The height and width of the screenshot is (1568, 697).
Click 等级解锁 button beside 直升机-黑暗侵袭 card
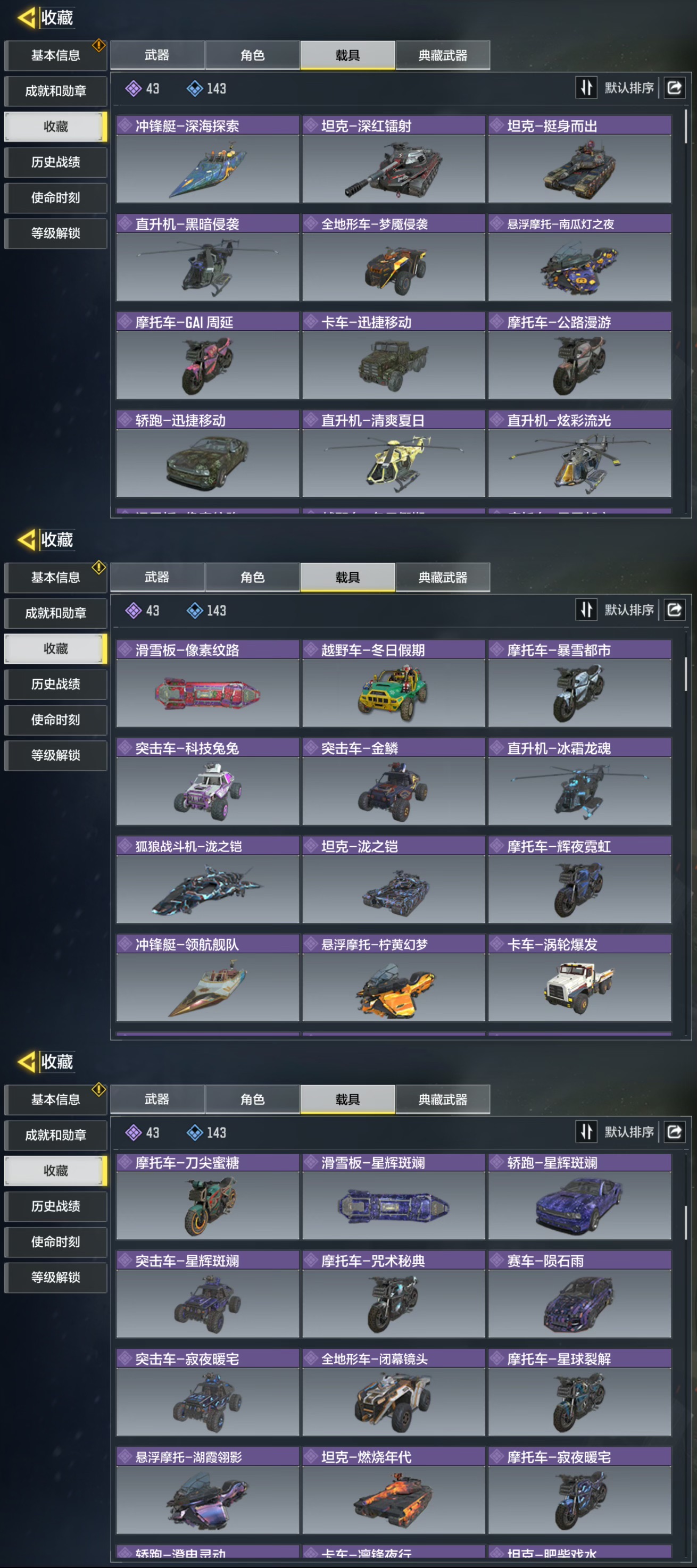[55, 233]
